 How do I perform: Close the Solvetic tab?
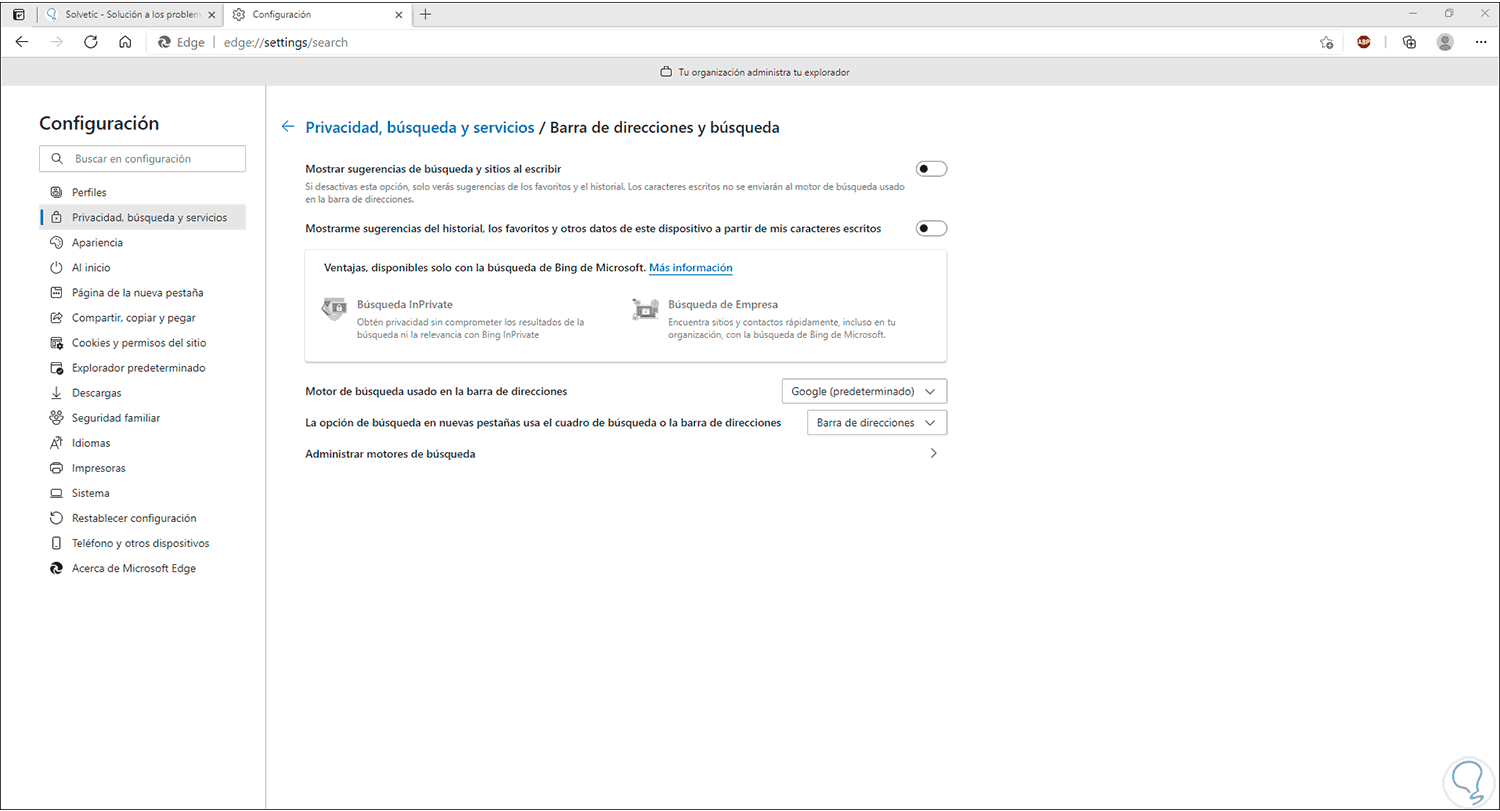[x=213, y=15]
